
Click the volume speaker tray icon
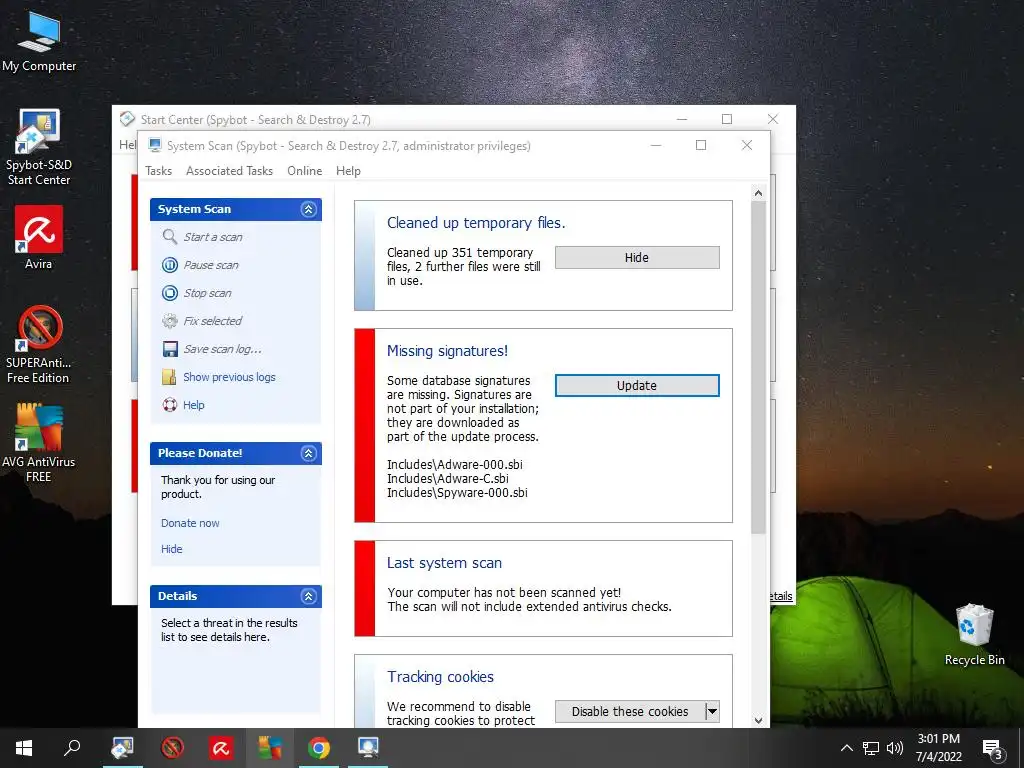[895, 748]
